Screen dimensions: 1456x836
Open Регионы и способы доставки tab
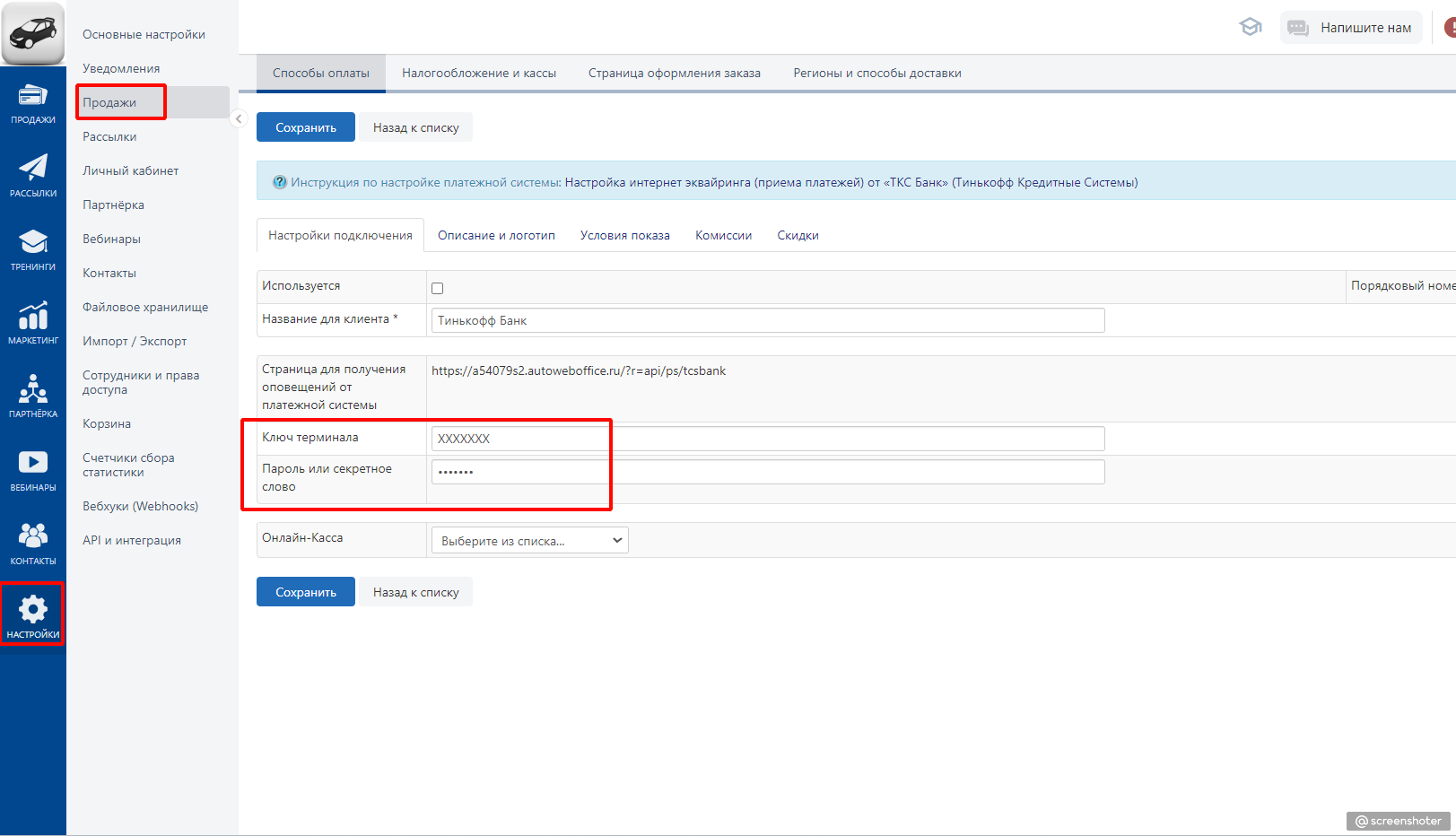(877, 74)
